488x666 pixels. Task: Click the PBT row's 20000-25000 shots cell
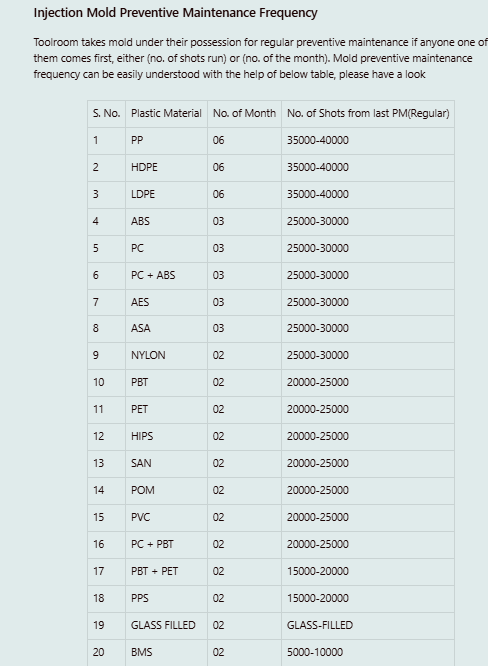pyautogui.click(x=368, y=383)
